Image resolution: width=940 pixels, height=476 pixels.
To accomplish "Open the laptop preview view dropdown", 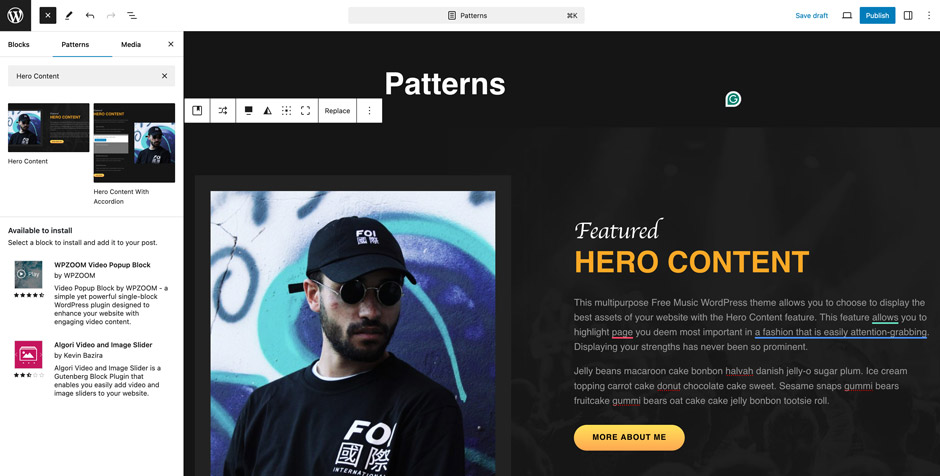I will [847, 16].
